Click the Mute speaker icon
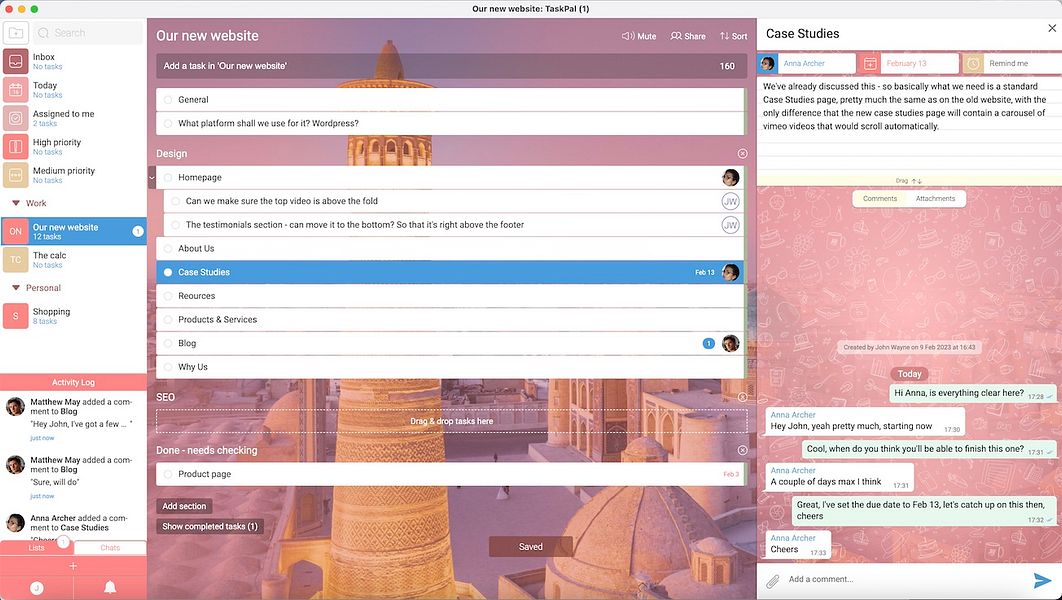Viewport: 1062px width, 600px height. [x=628, y=36]
